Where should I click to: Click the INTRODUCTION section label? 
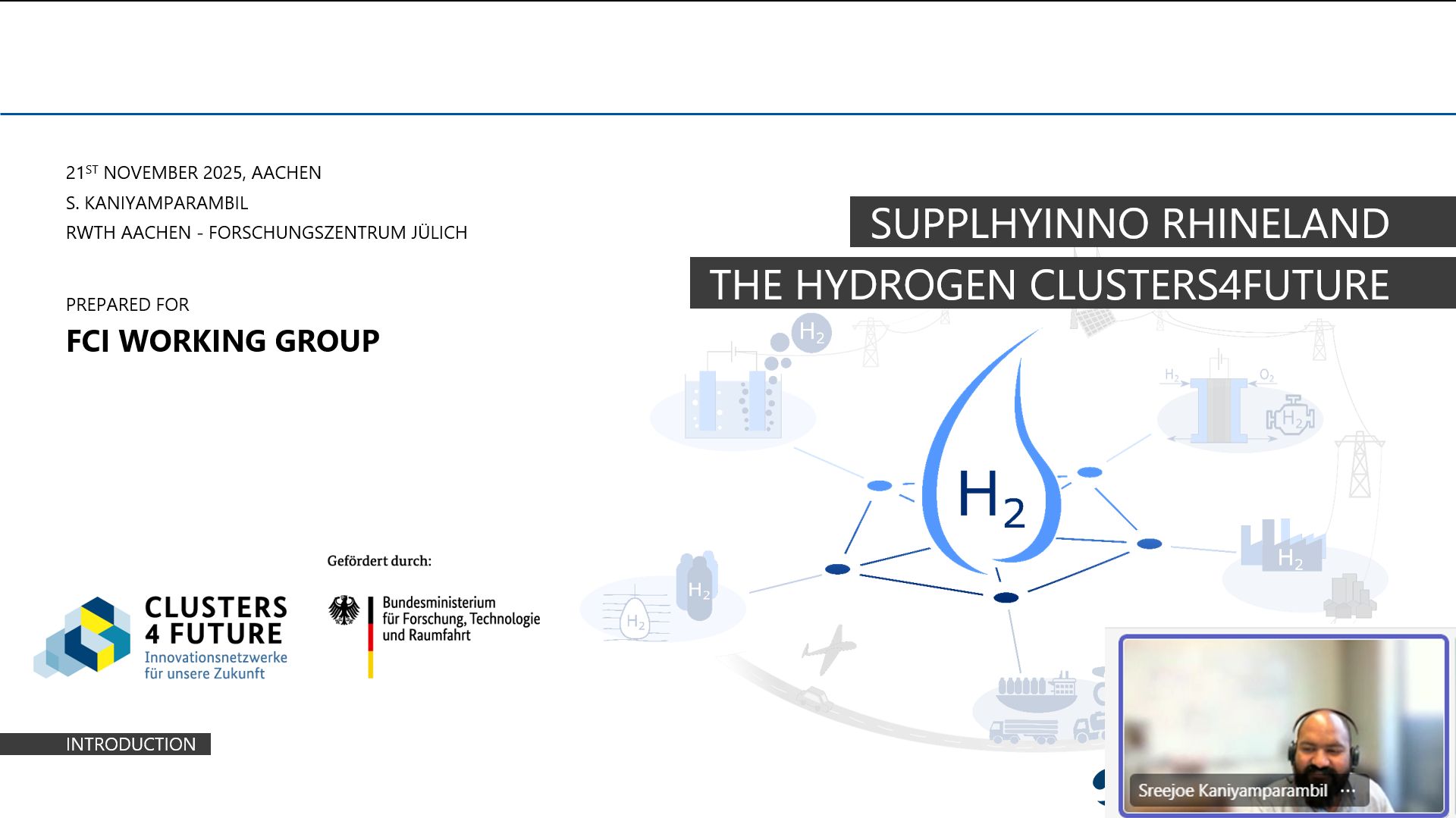coord(130,744)
